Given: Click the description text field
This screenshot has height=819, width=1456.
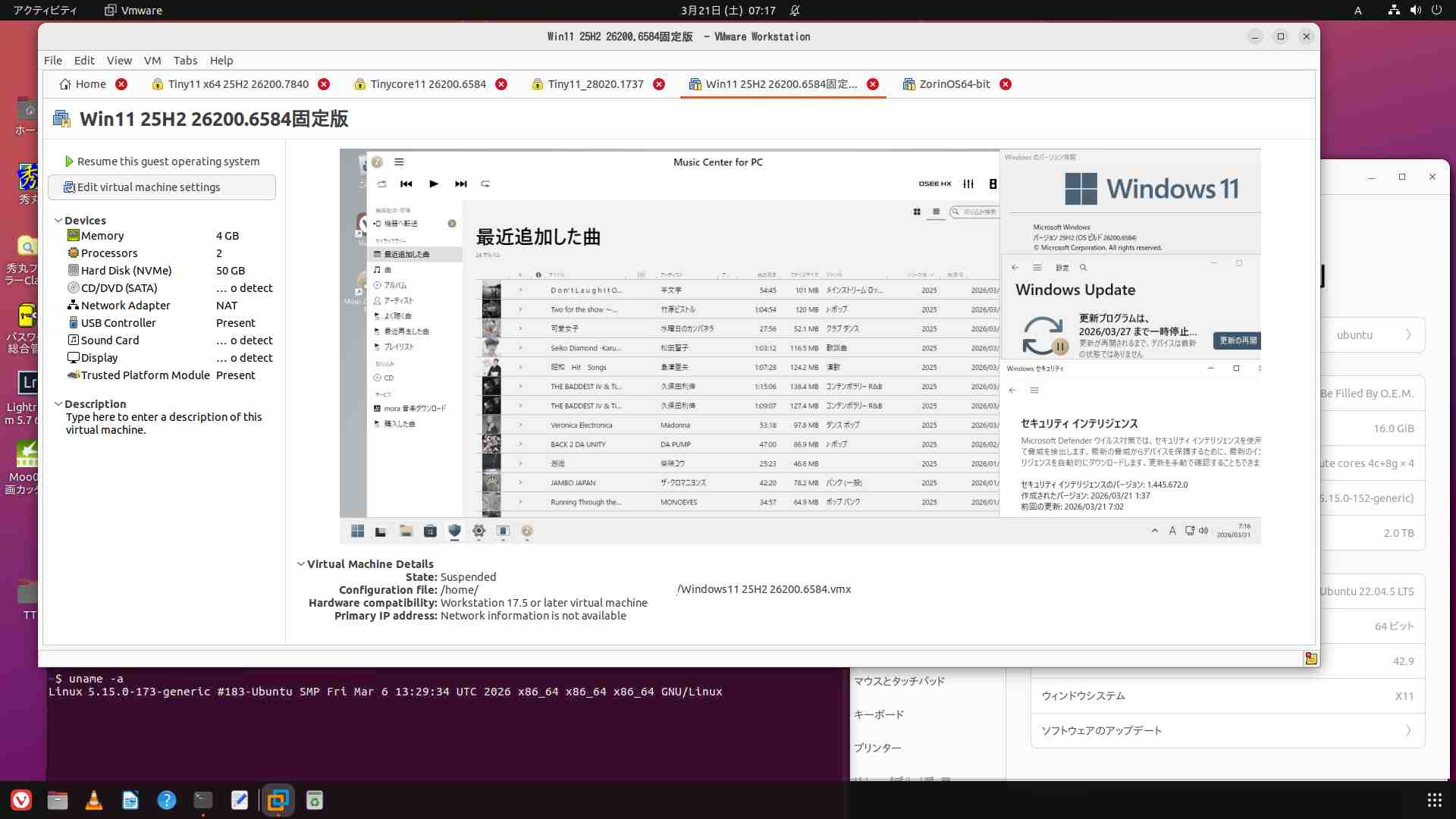Looking at the screenshot, I should pyautogui.click(x=164, y=423).
